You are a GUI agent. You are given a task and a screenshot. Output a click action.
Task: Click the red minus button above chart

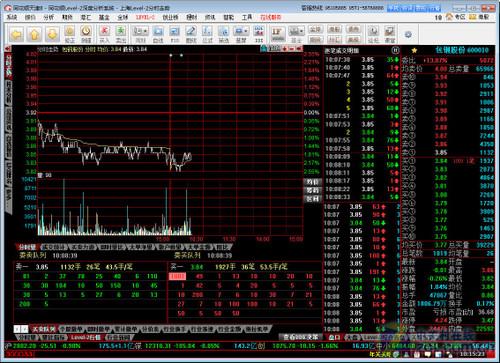(x=291, y=49)
